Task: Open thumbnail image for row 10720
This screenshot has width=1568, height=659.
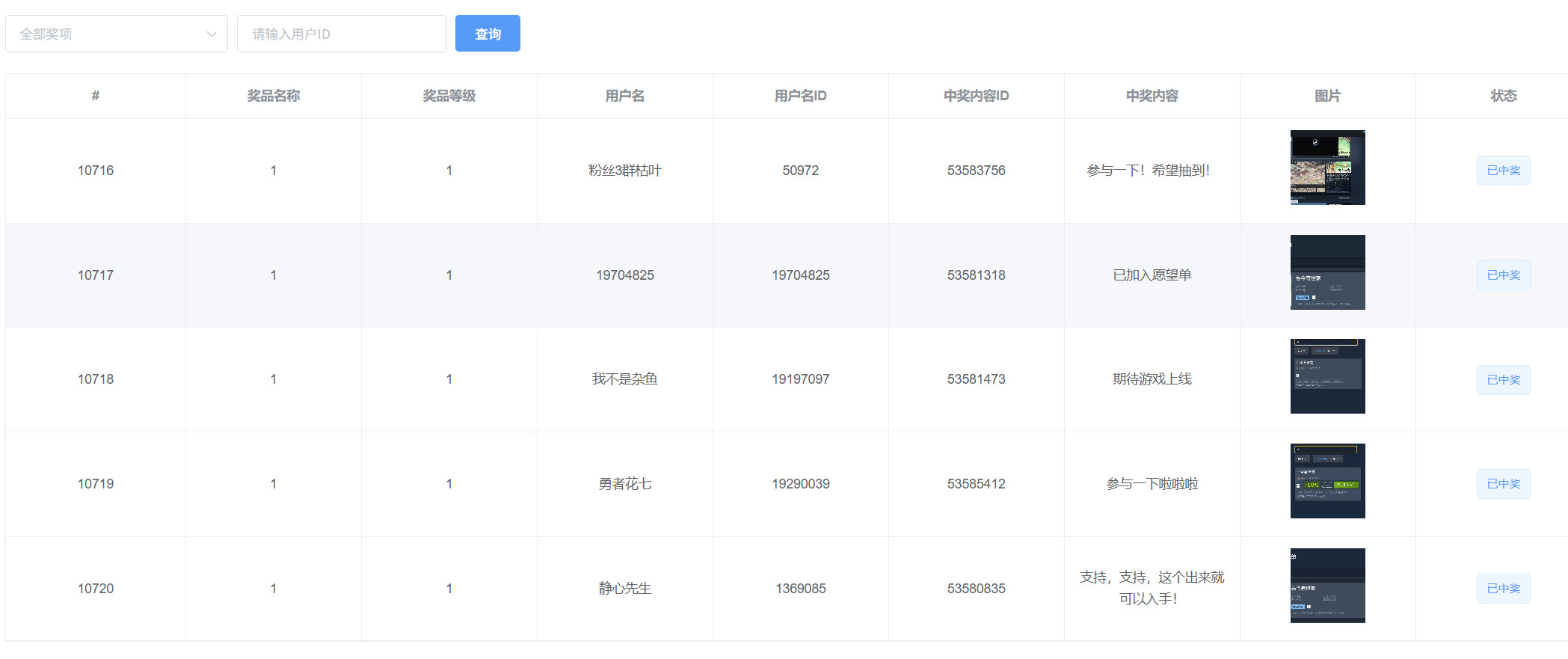Action: tap(1327, 586)
